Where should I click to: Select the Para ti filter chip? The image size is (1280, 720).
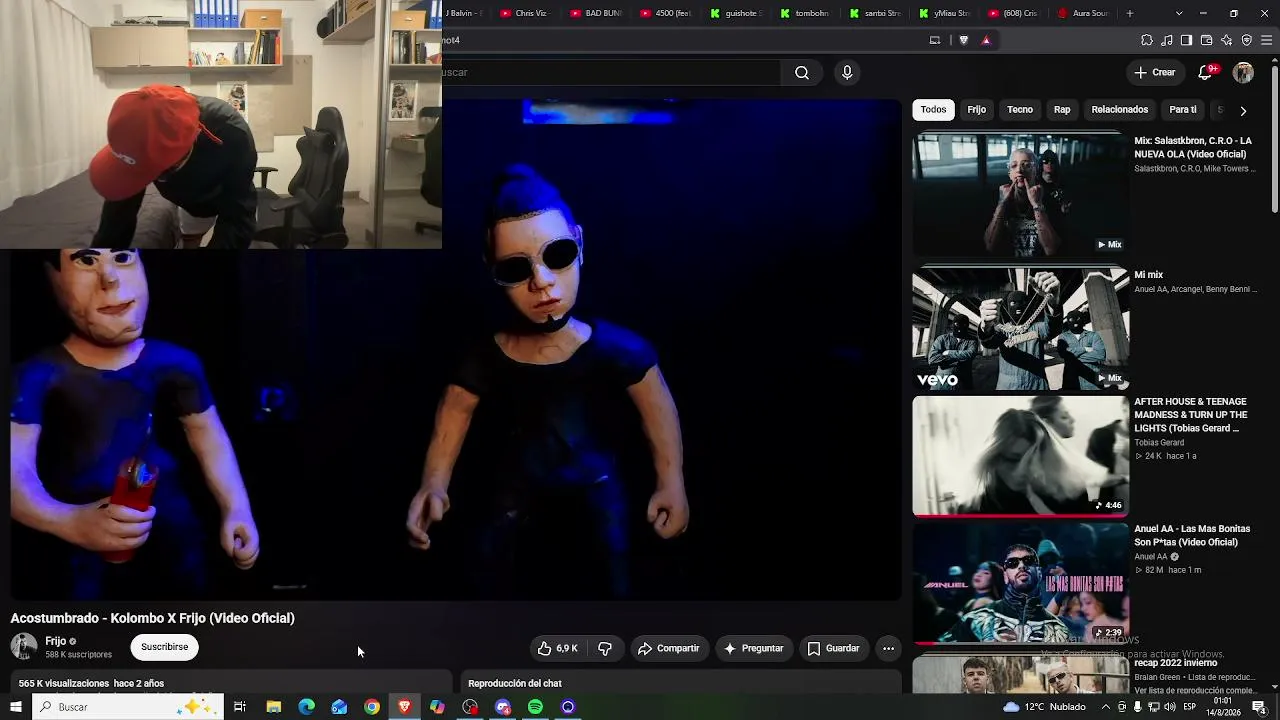pyautogui.click(x=1183, y=110)
